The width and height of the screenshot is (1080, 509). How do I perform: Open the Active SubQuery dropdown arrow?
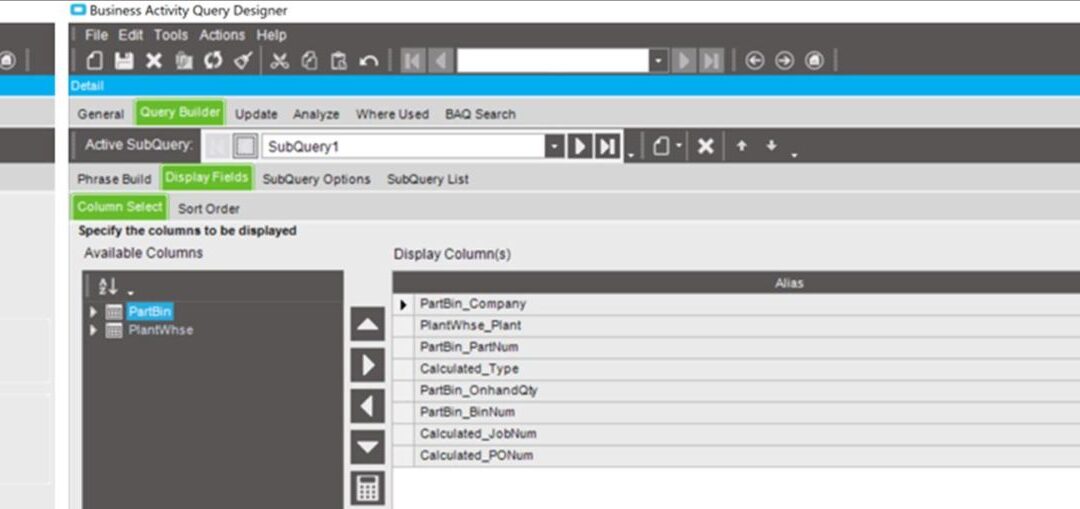coord(554,146)
